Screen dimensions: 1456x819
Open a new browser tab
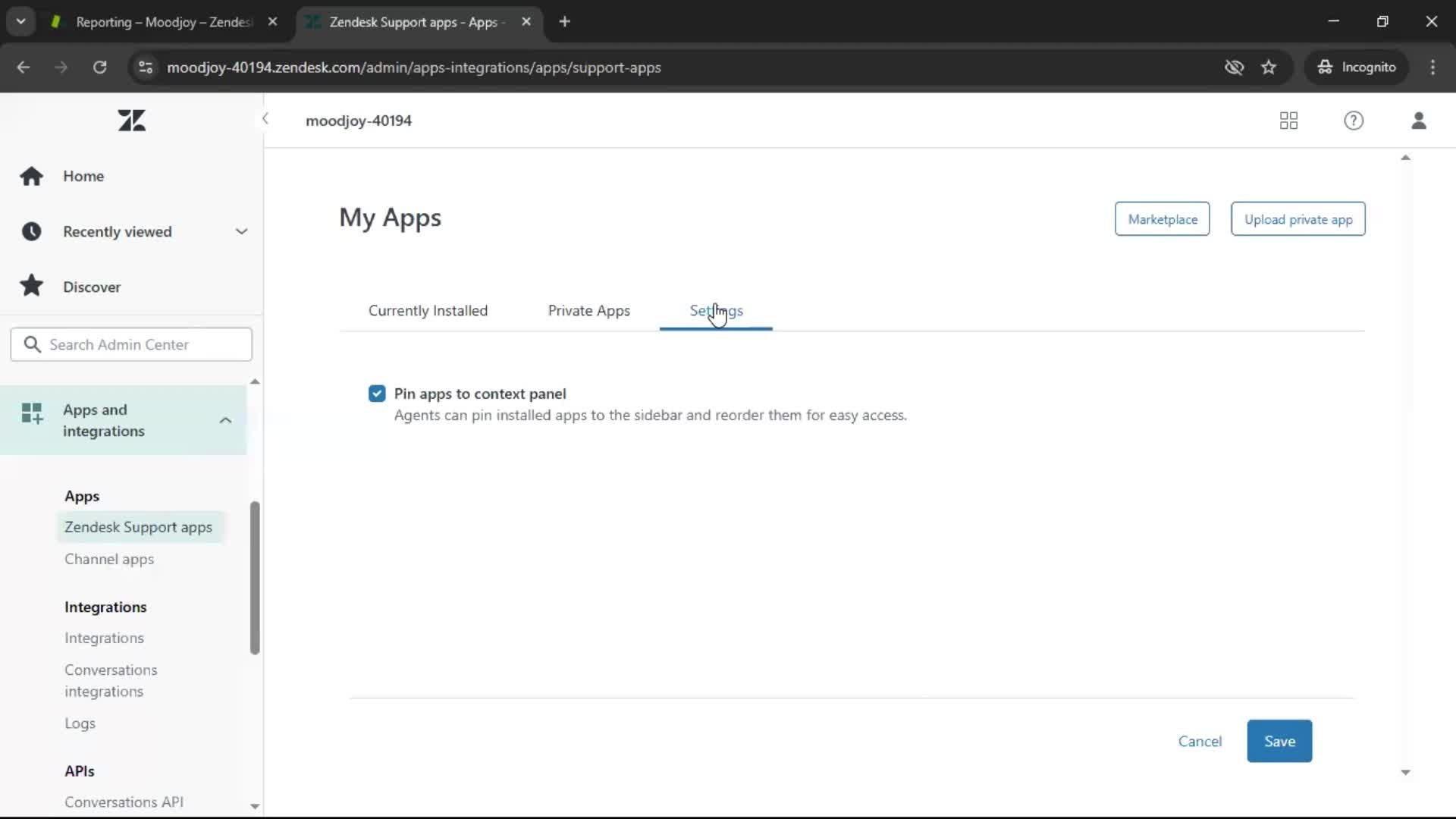[x=564, y=22]
